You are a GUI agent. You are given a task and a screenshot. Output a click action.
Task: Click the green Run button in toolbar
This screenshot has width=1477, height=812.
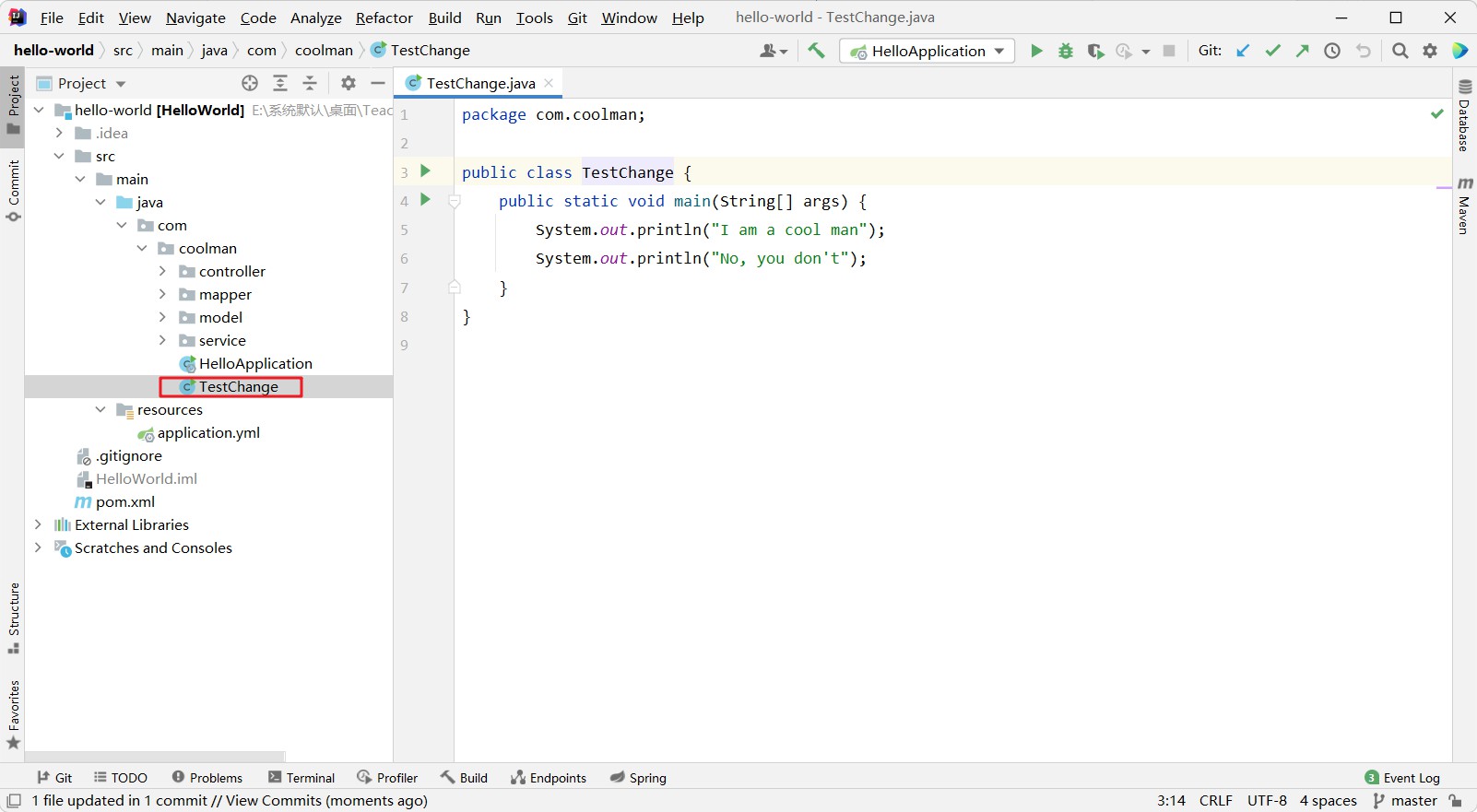[1036, 51]
